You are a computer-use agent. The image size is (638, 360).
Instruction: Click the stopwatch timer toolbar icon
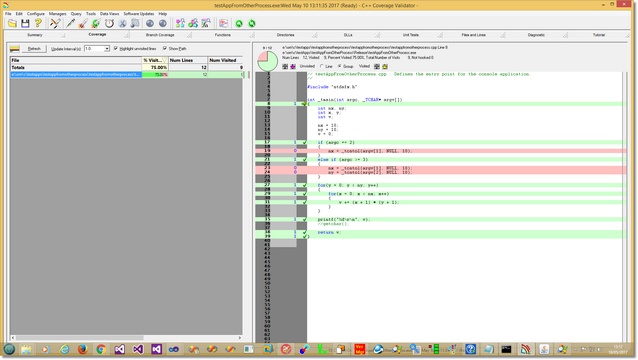[109, 23]
